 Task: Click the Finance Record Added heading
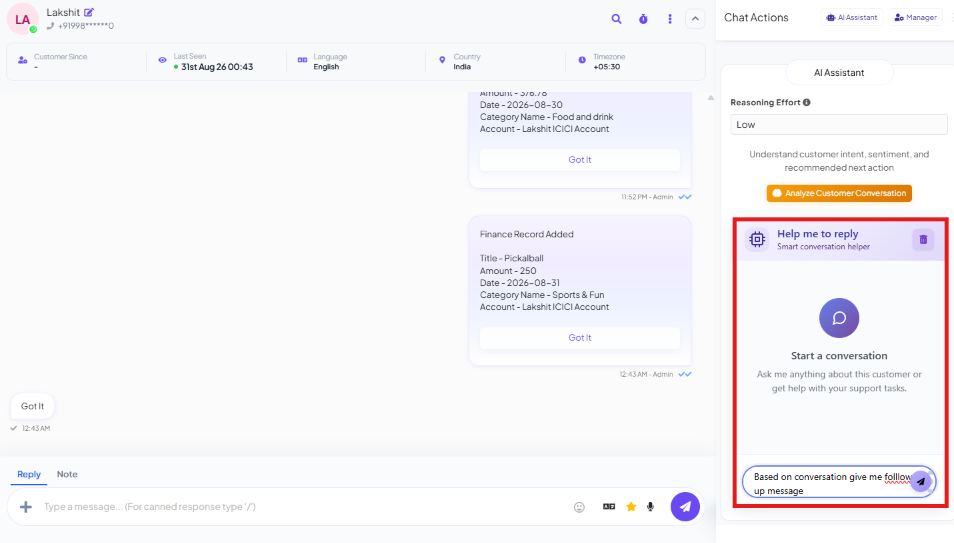coord(527,234)
